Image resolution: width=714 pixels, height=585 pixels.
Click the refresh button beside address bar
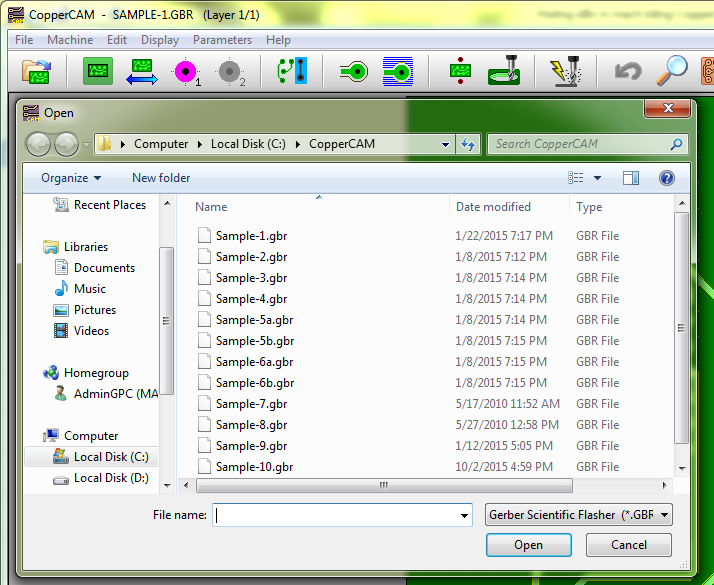click(x=468, y=144)
